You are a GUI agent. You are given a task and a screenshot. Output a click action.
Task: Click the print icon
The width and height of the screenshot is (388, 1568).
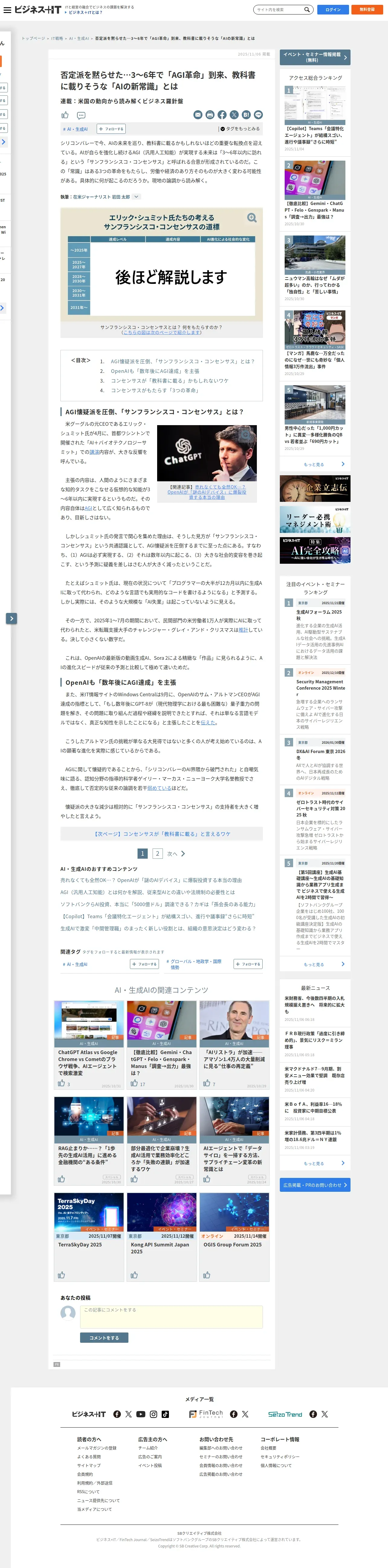tap(210, 115)
